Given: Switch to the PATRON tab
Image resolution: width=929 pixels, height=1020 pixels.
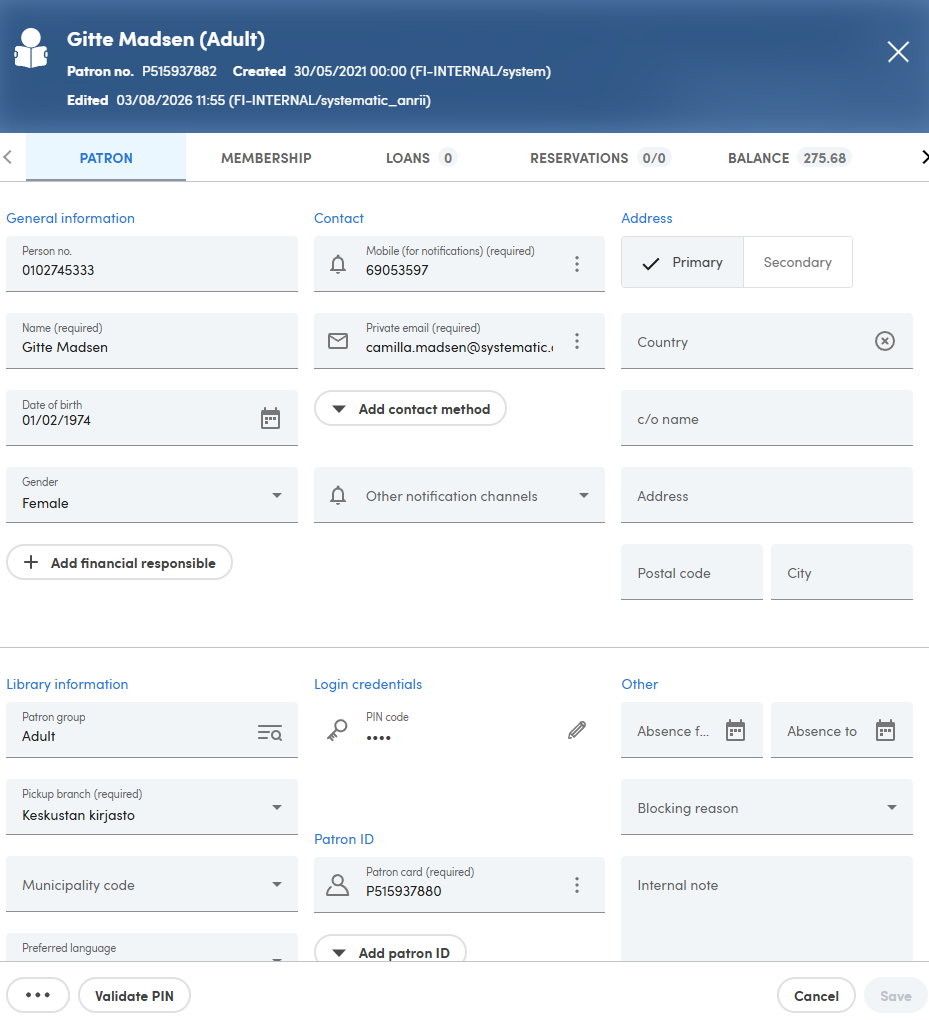Looking at the screenshot, I should tap(106, 157).
